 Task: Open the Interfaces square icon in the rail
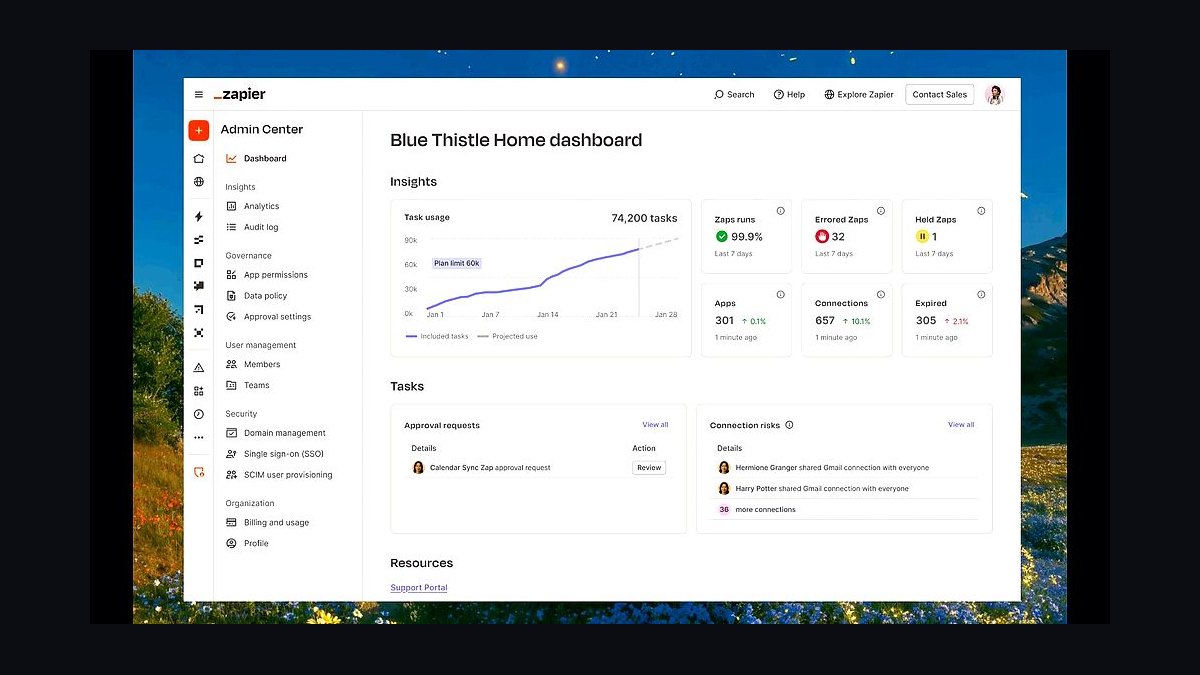[x=198, y=263]
